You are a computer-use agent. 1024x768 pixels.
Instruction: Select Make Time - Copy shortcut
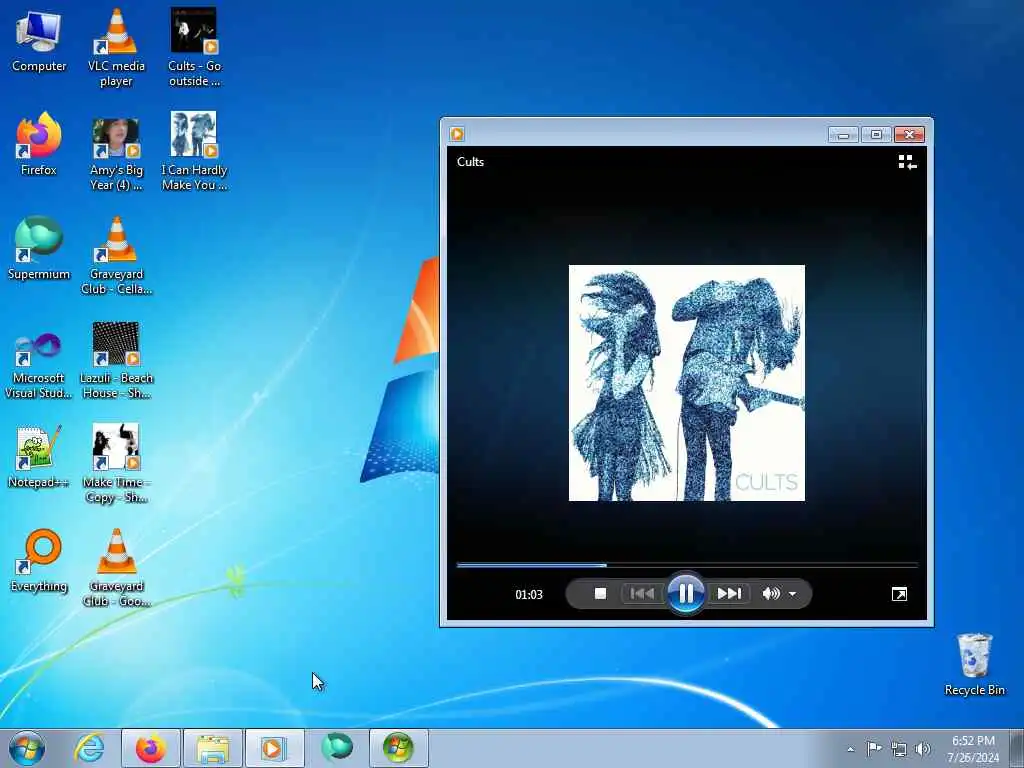pos(116,464)
